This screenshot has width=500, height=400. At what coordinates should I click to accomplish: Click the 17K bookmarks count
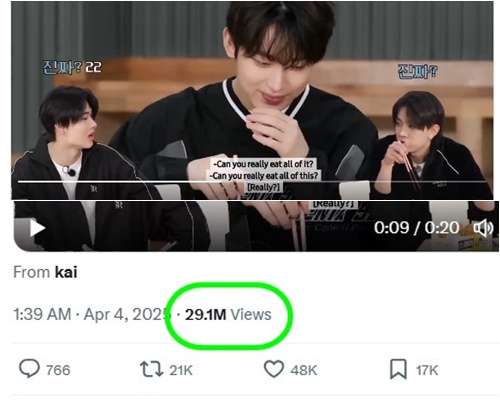point(427,370)
